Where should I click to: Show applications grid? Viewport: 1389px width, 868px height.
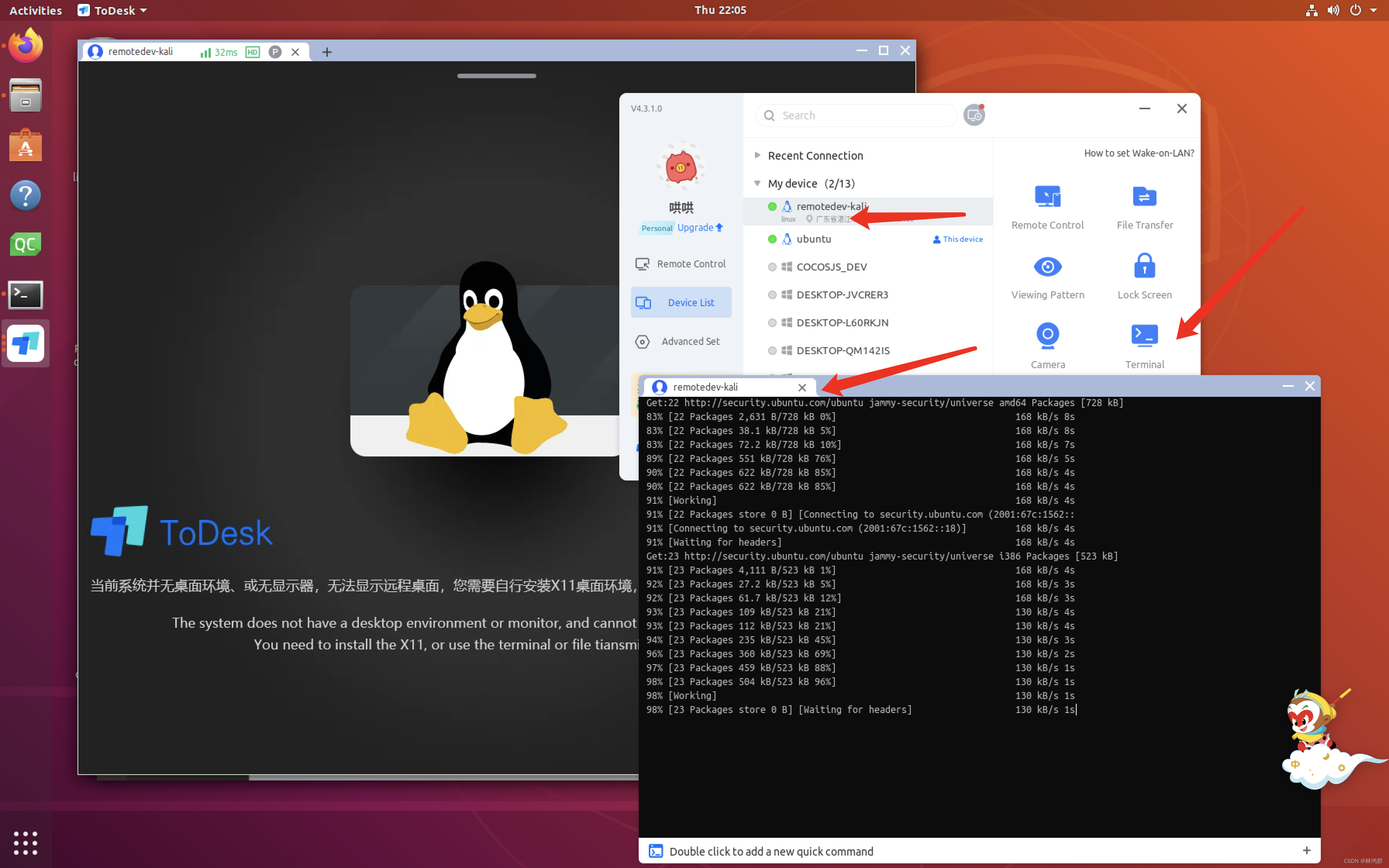coord(25,843)
